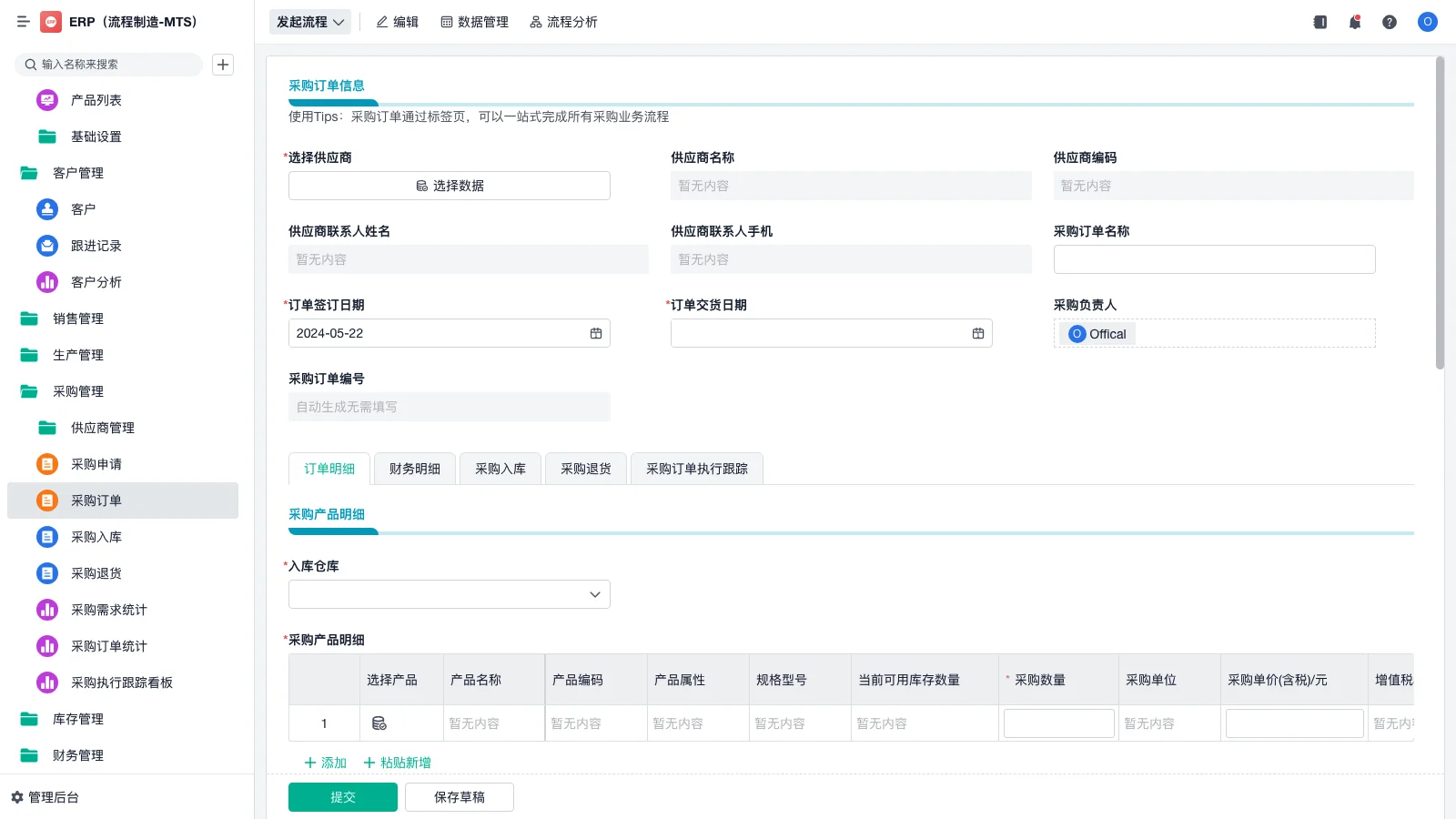Switch to the 采购订单执行跟踪 tab
The image size is (1456, 819).
pyautogui.click(x=696, y=469)
